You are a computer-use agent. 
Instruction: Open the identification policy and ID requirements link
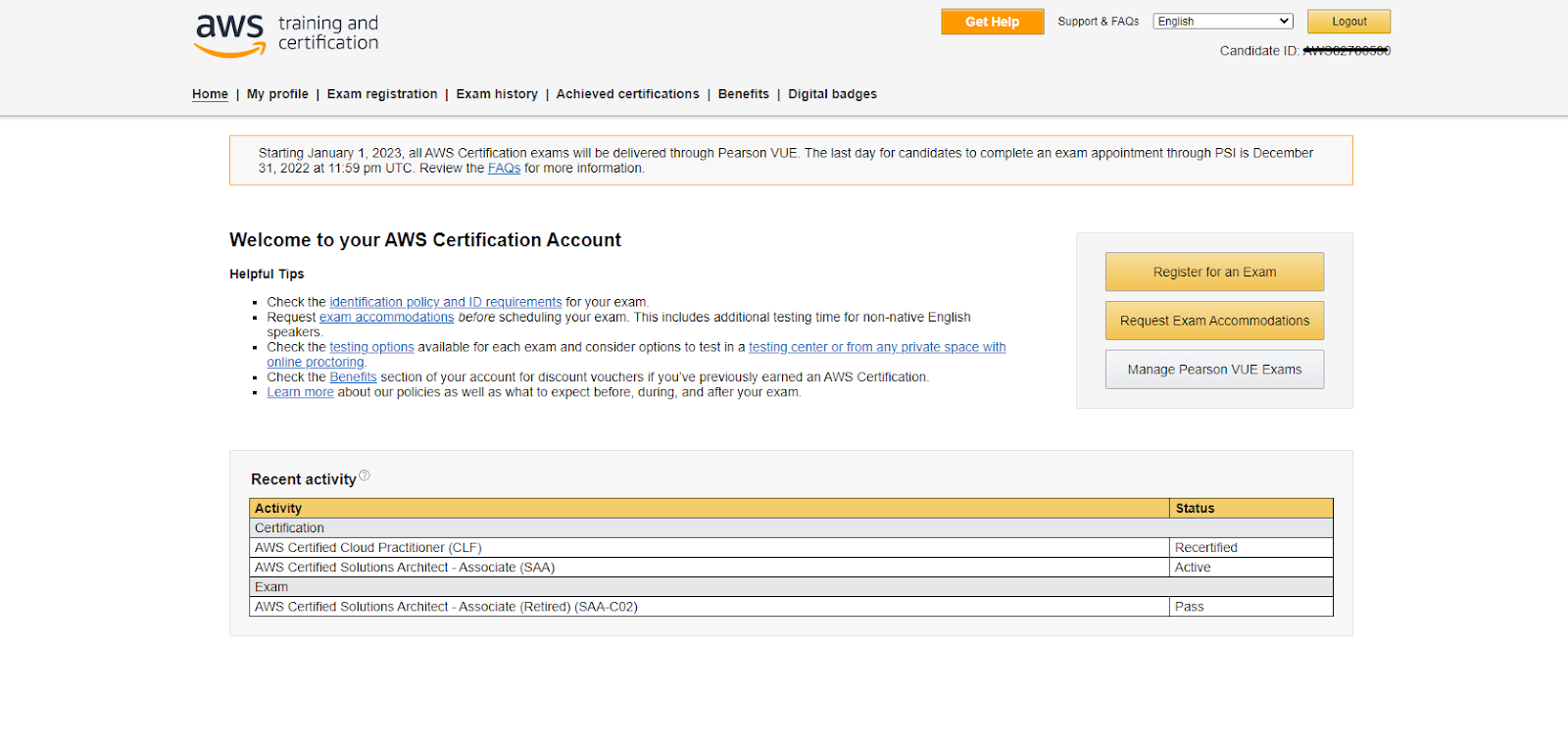tap(446, 302)
